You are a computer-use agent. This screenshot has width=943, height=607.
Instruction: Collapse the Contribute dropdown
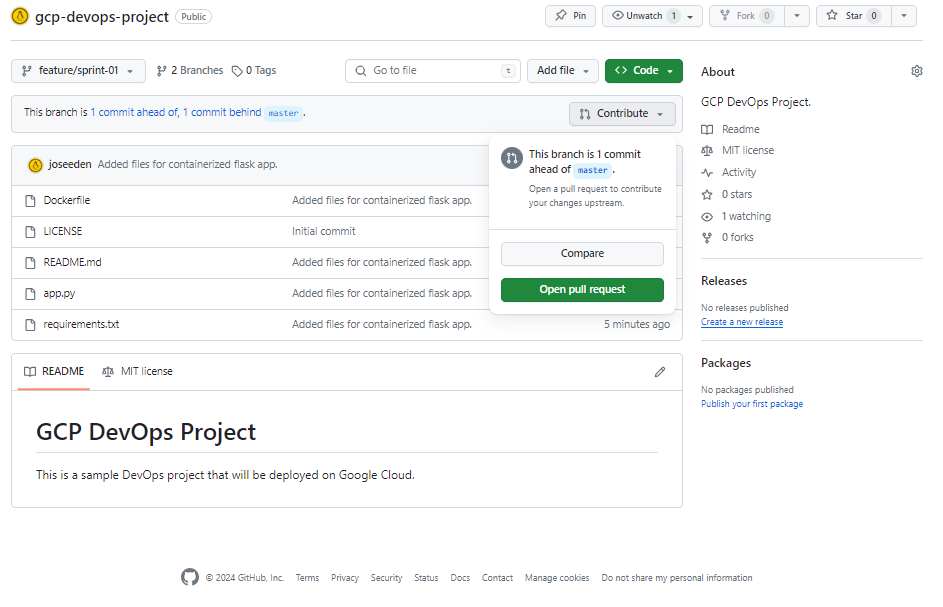coord(622,113)
